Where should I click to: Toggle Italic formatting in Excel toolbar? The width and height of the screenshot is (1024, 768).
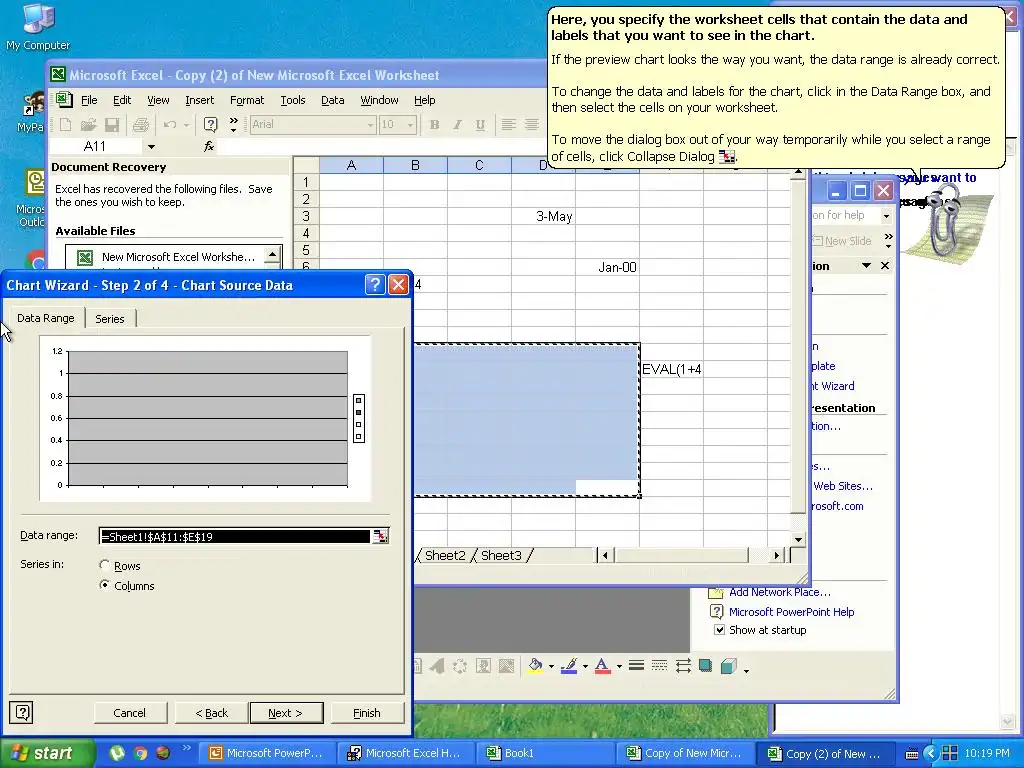pyautogui.click(x=457, y=124)
